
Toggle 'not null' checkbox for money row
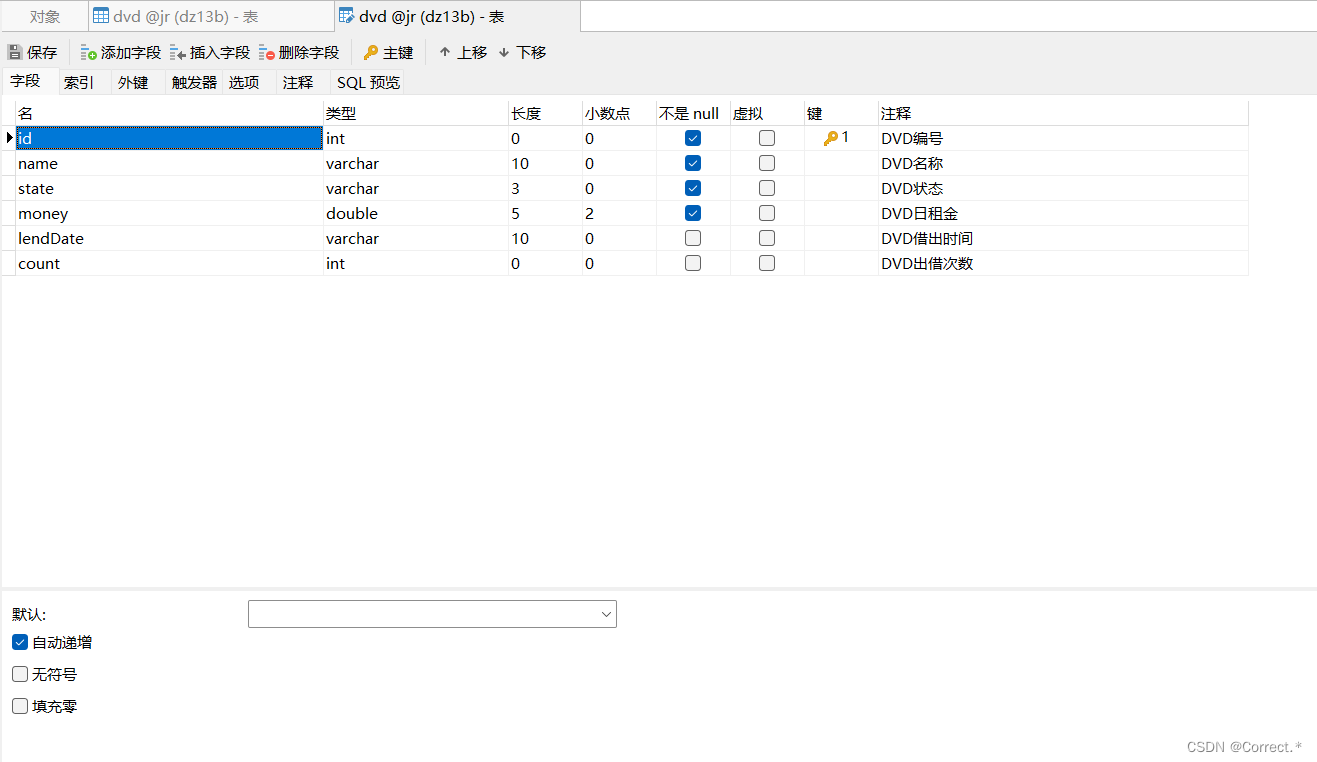coord(693,213)
